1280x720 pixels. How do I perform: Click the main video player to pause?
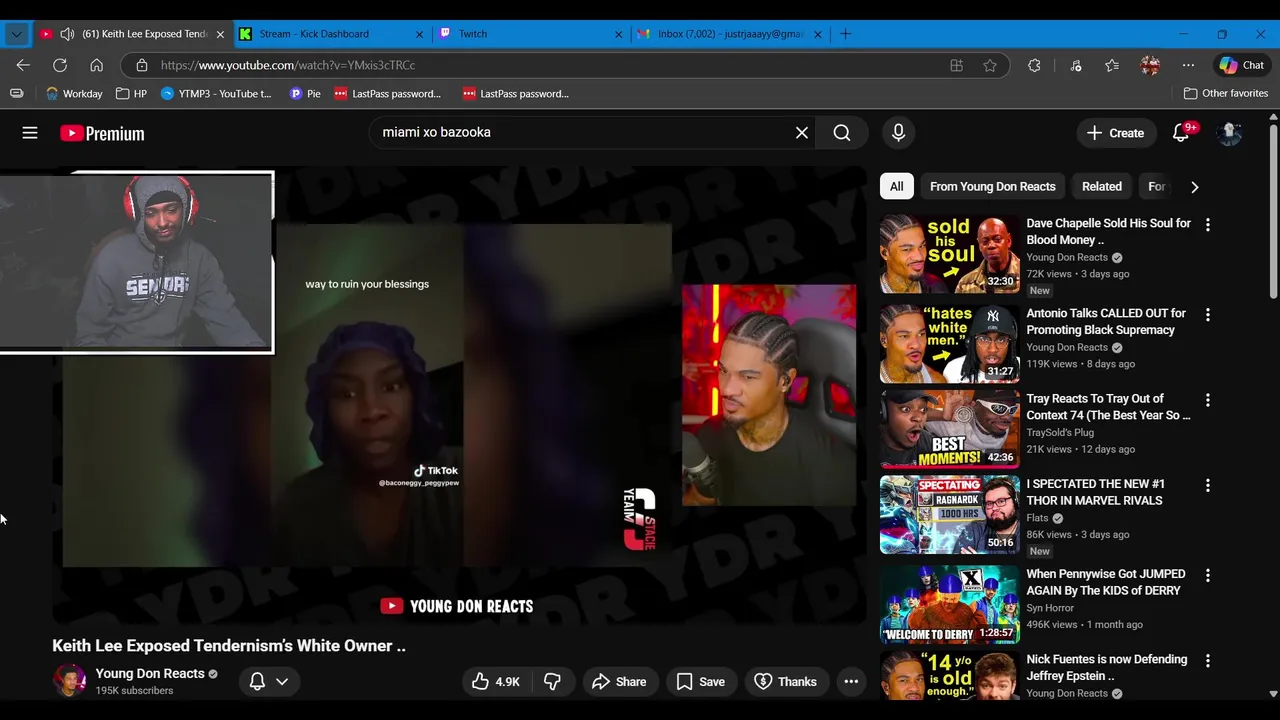[x=460, y=395]
